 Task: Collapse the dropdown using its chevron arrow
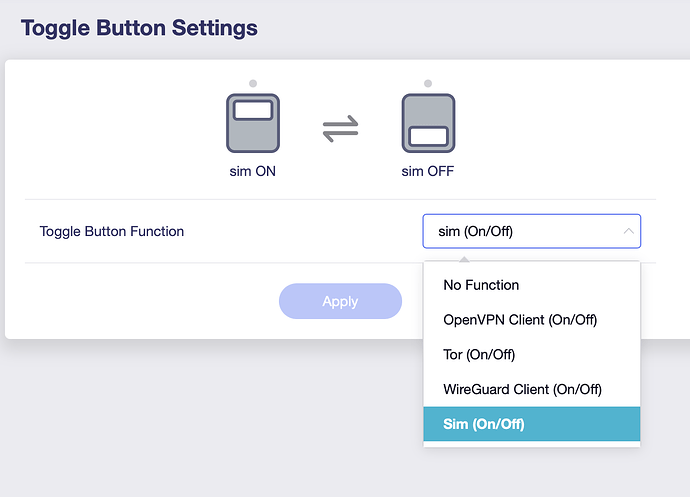point(628,231)
